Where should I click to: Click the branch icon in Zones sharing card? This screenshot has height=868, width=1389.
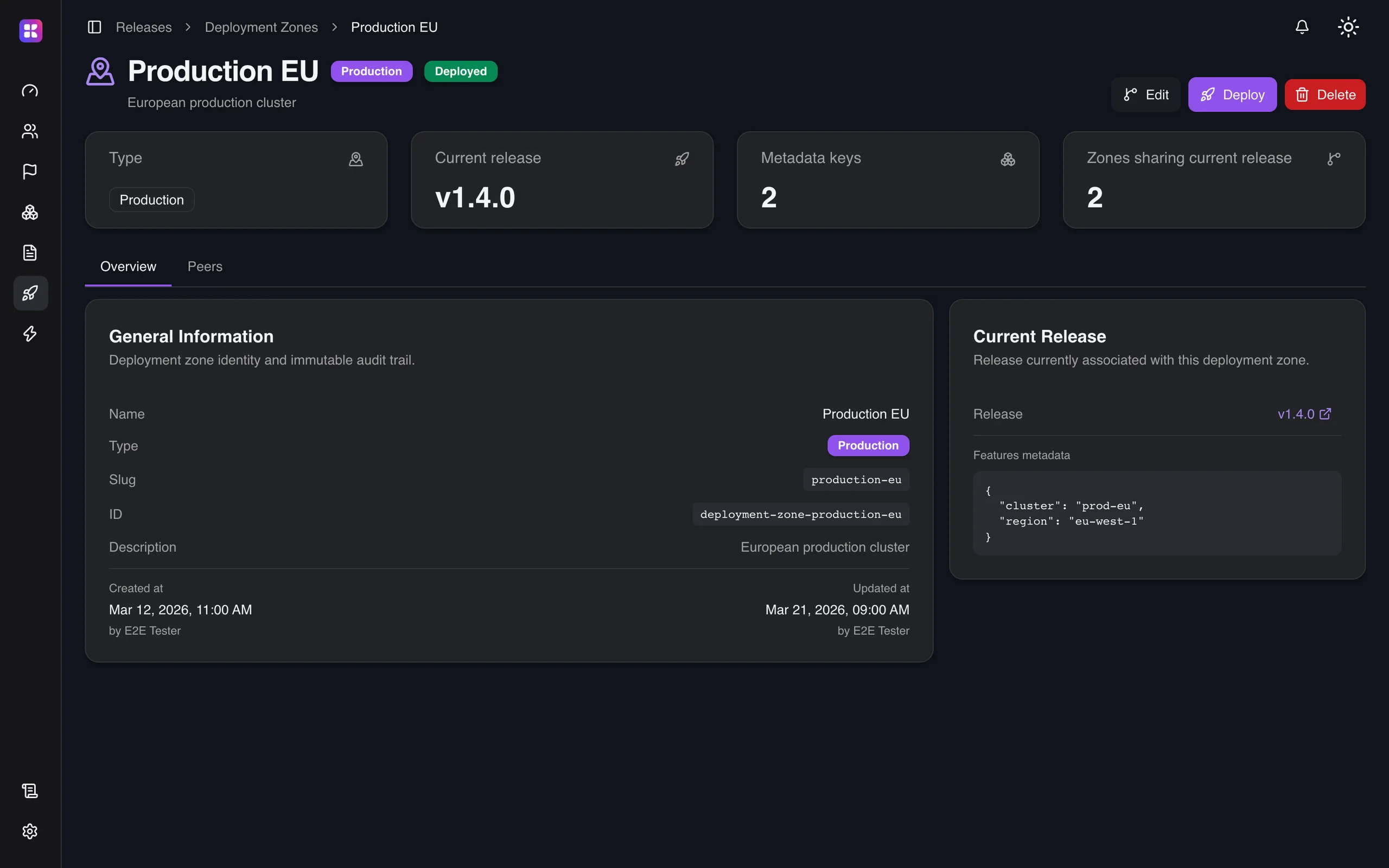pos(1334,159)
